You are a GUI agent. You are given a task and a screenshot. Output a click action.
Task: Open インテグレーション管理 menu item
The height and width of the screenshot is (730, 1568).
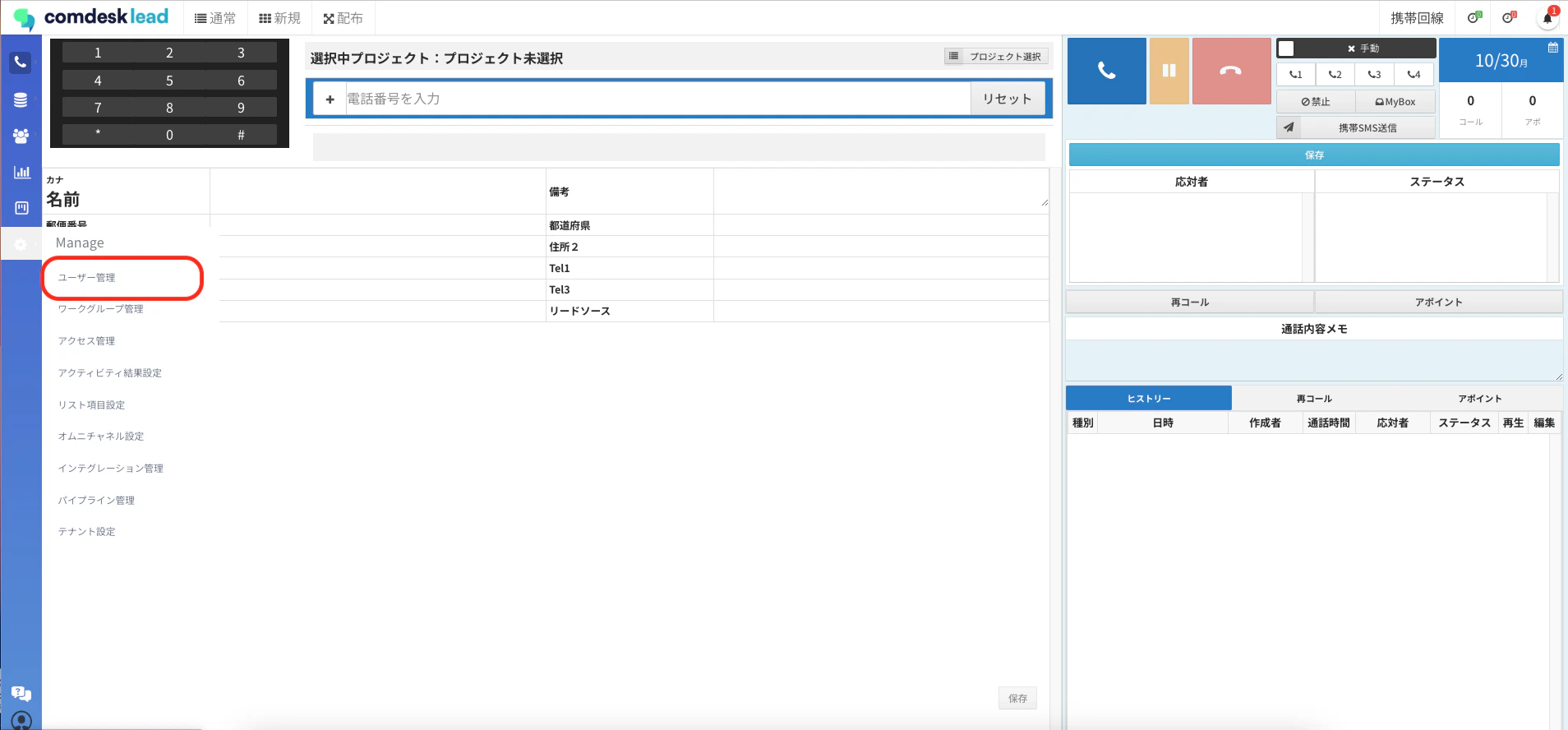coord(110,469)
